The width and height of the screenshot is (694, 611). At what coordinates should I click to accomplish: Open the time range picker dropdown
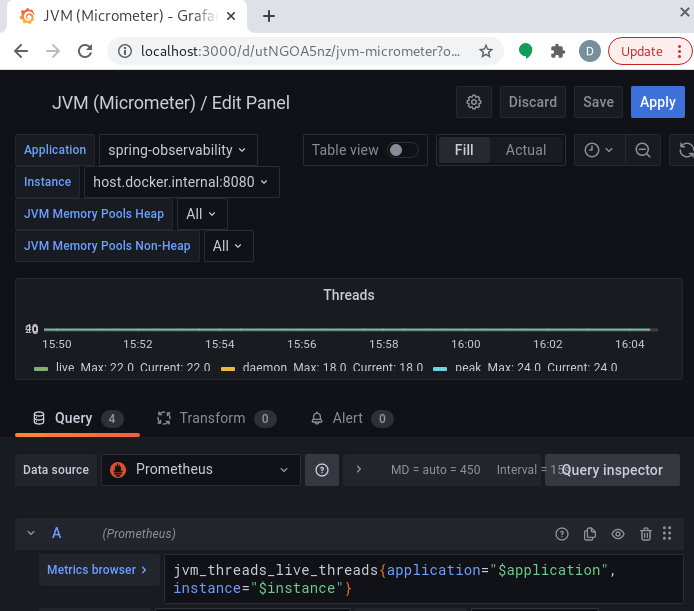pos(599,150)
